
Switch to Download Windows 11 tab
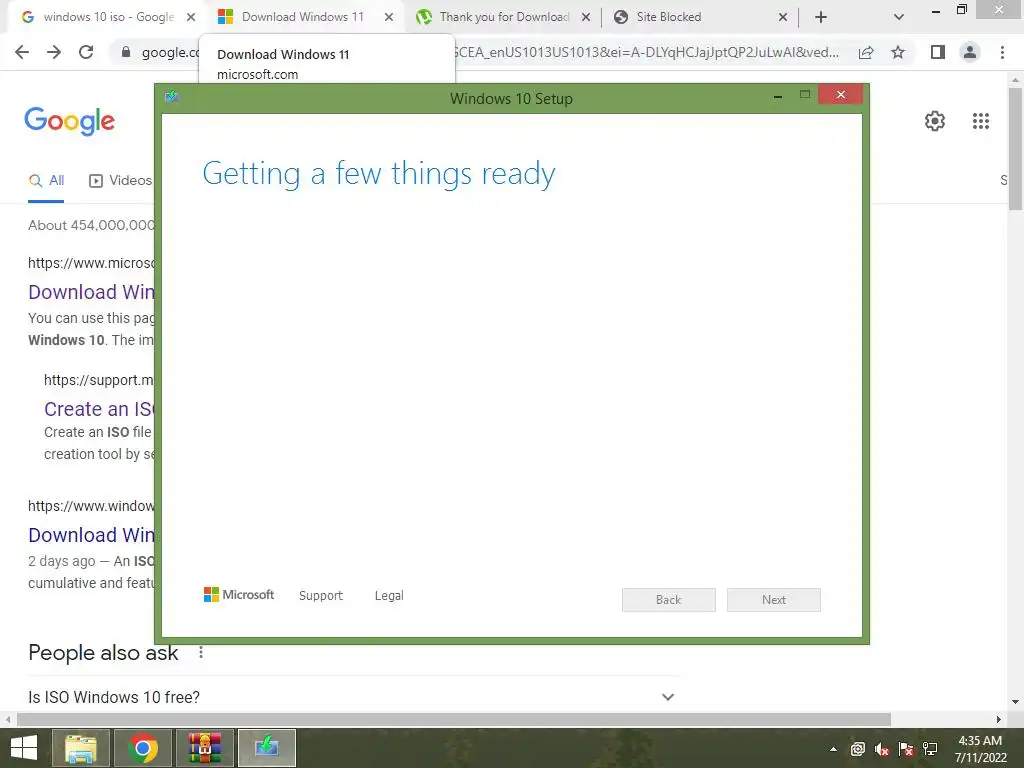(302, 17)
